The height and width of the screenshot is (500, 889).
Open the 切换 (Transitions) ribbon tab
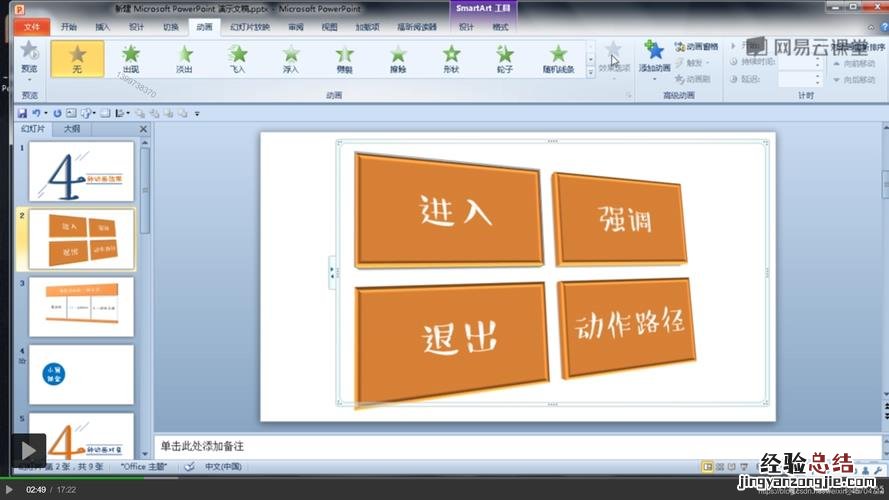171,27
